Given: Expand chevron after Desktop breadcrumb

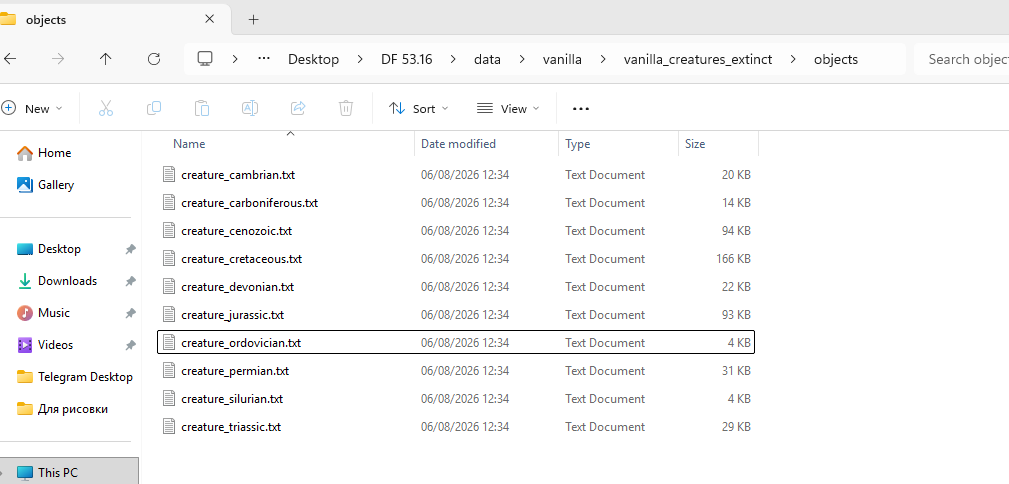Looking at the screenshot, I should [360, 59].
